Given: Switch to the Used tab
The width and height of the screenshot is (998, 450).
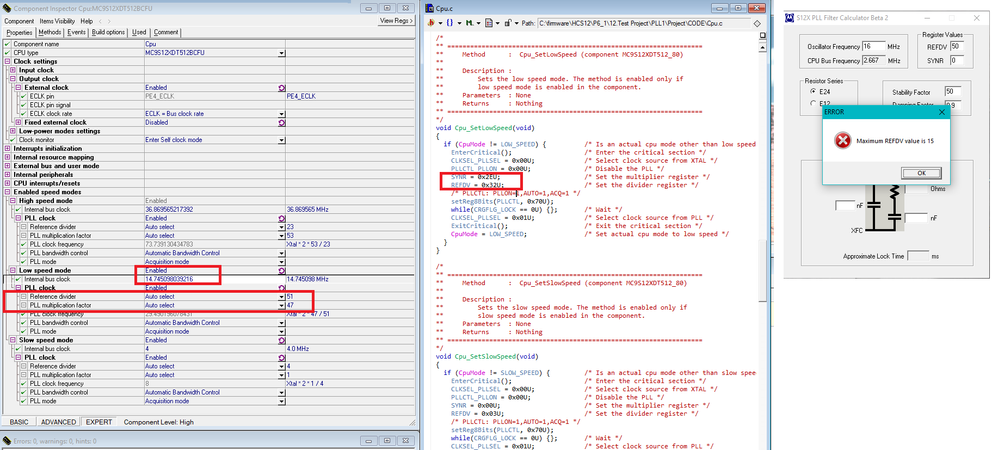Looking at the screenshot, I should pyautogui.click(x=139, y=32).
